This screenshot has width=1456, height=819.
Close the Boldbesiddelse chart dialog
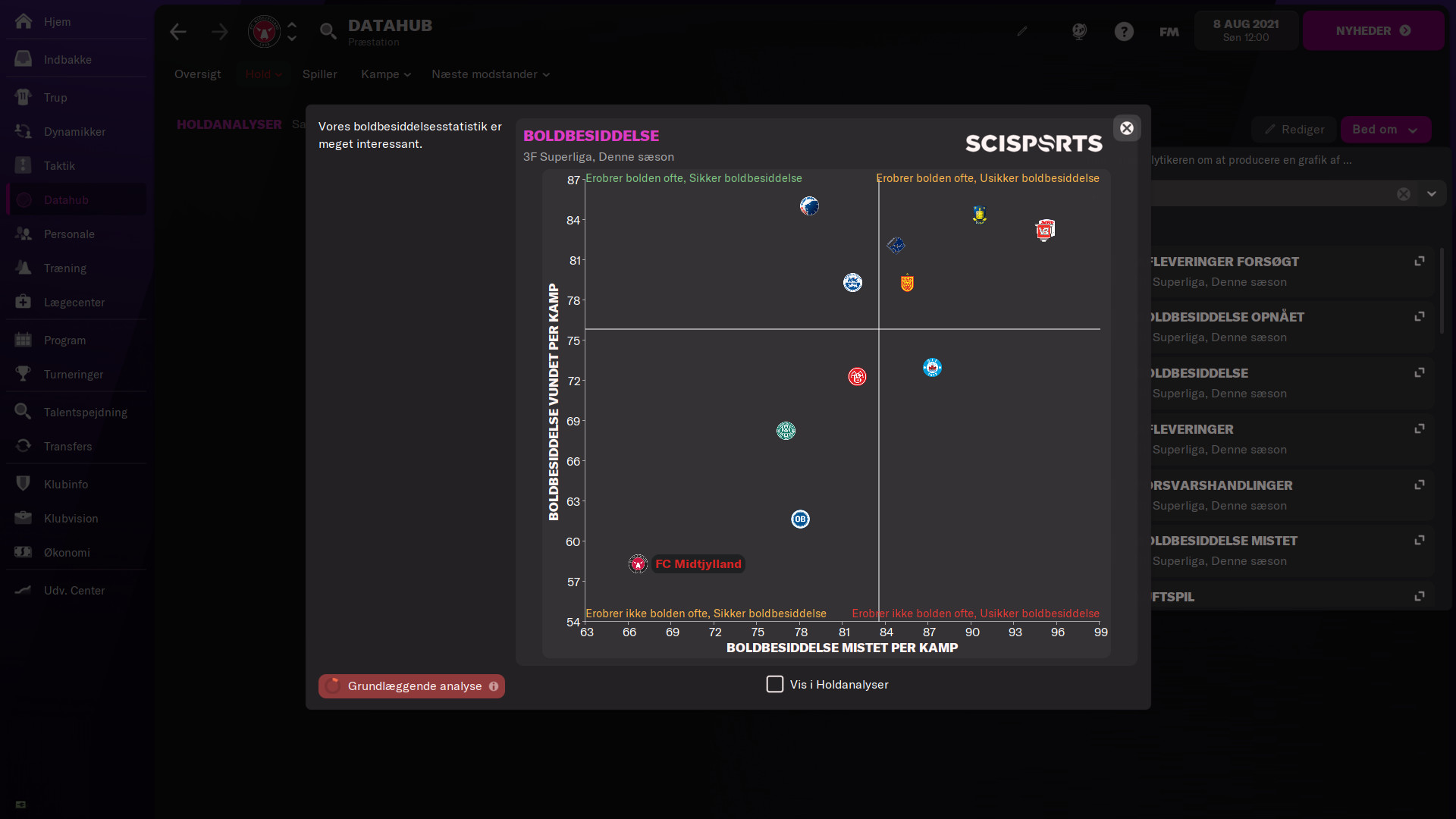pos(1127,128)
